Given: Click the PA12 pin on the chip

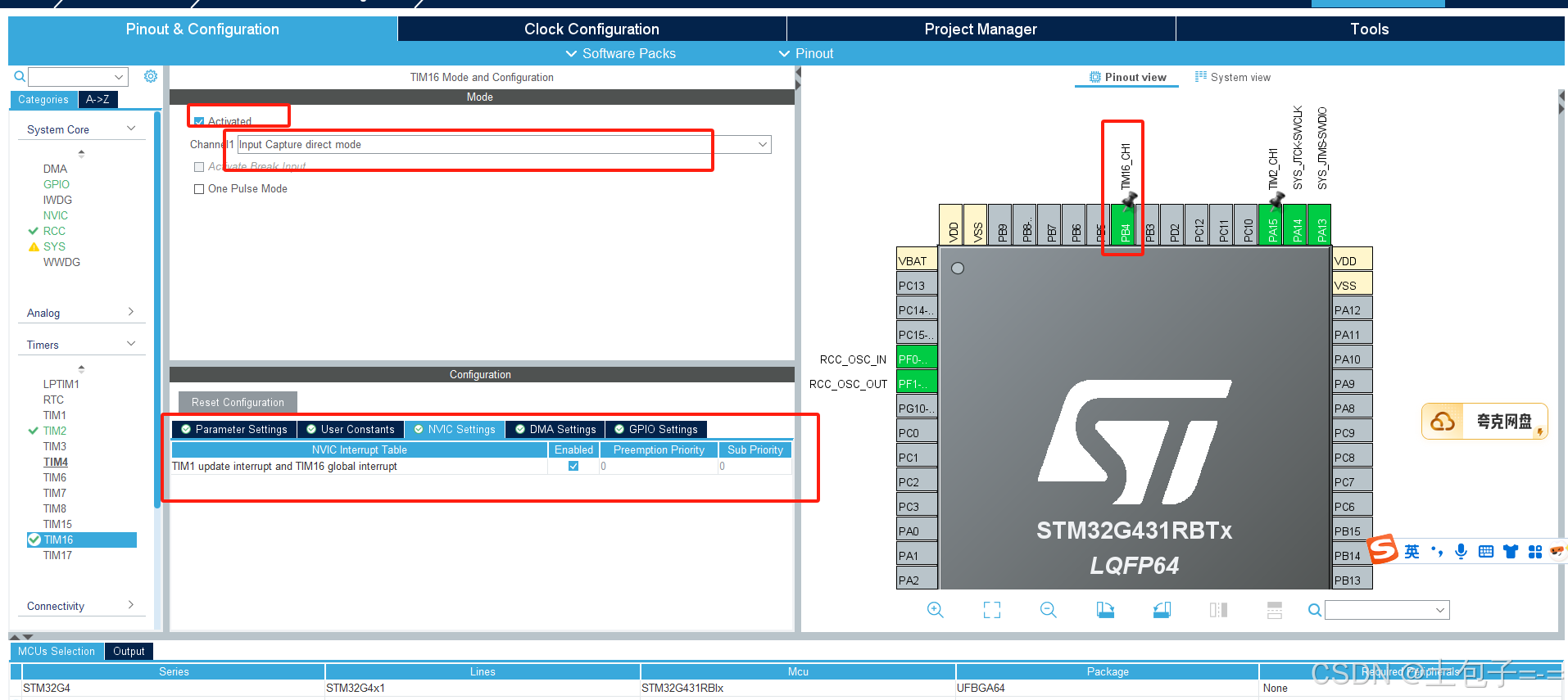Looking at the screenshot, I should (x=1353, y=309).
